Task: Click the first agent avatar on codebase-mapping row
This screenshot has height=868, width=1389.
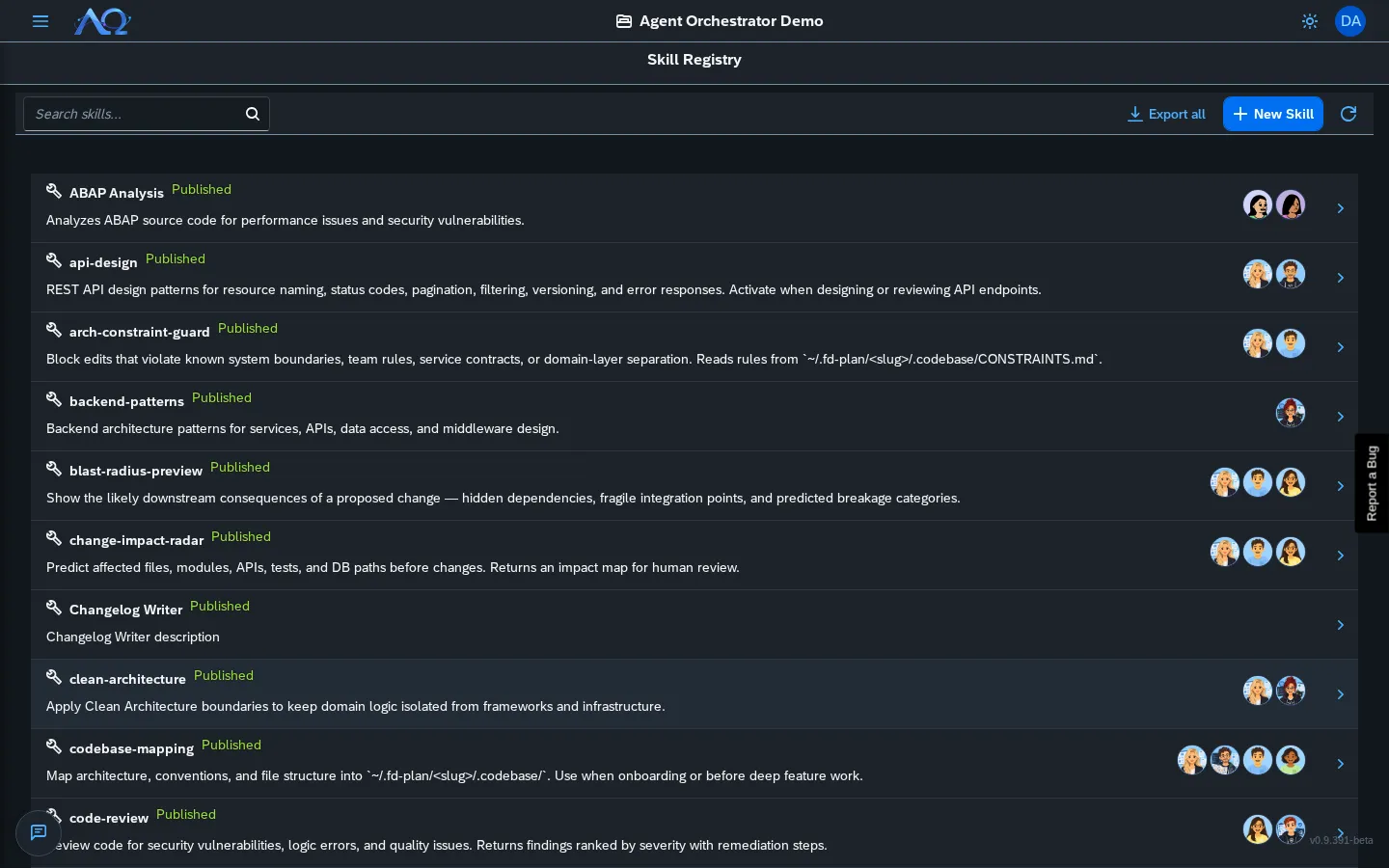Action: (1192, 760)
